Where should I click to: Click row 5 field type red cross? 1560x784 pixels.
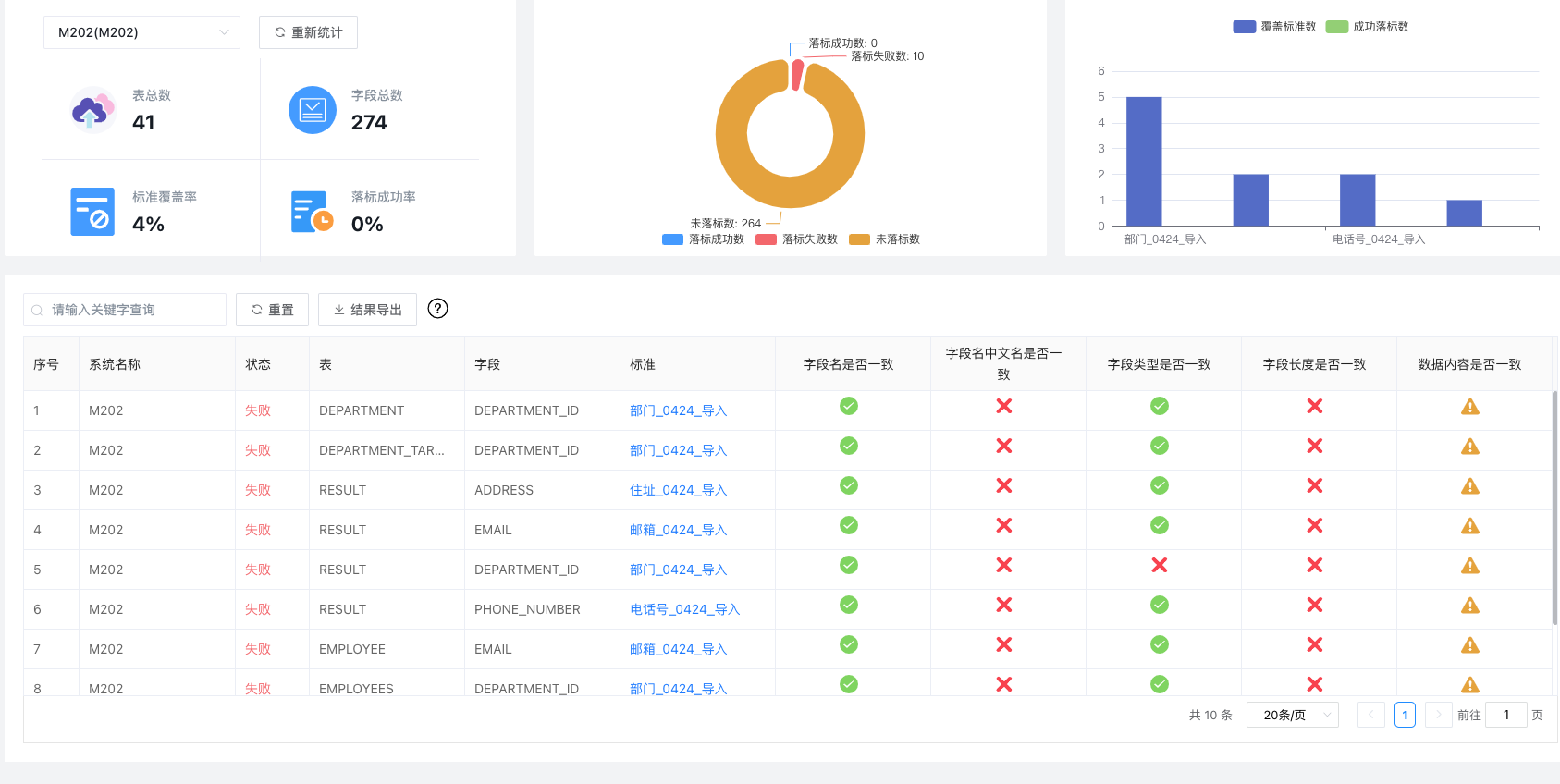(x=1159, y=565)
